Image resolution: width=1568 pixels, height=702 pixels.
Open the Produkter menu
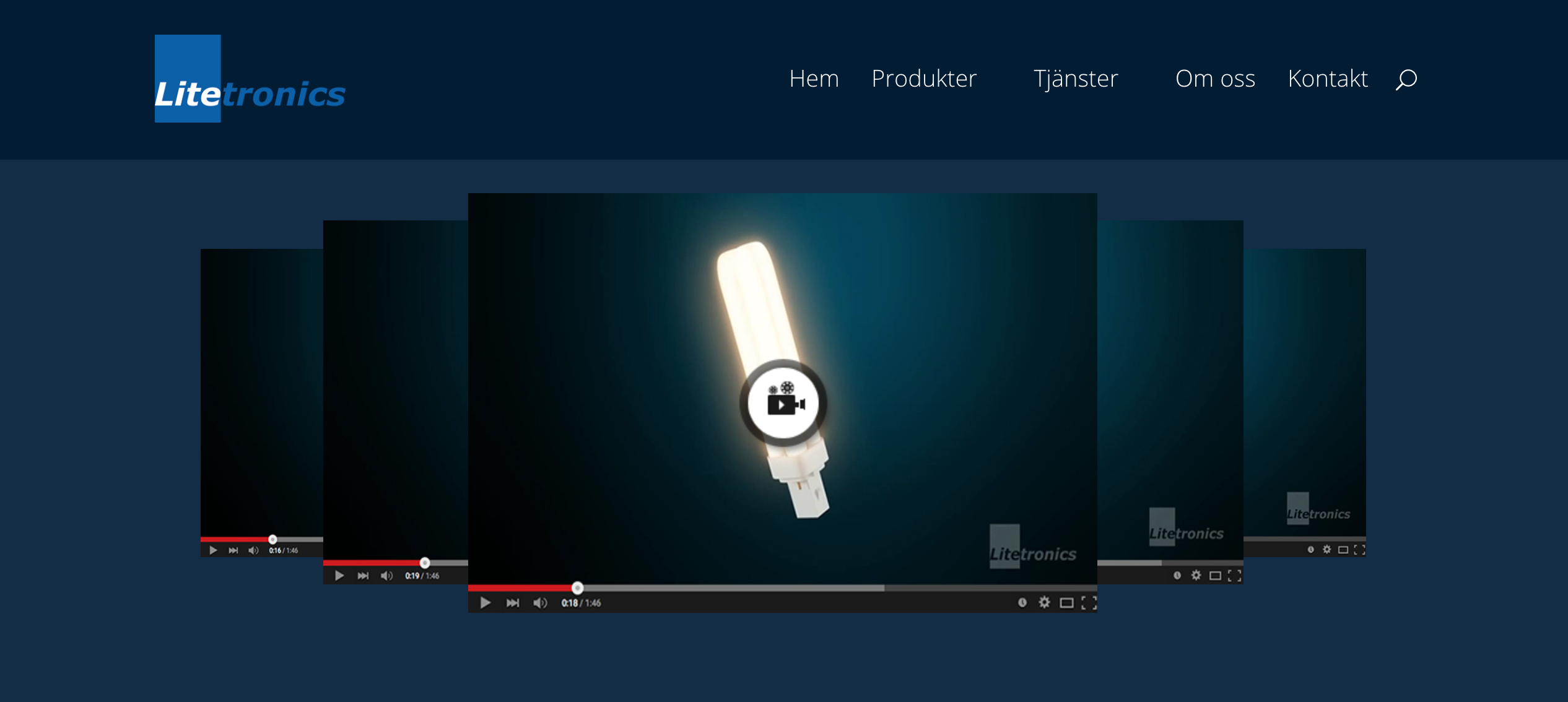pos(923,79)
